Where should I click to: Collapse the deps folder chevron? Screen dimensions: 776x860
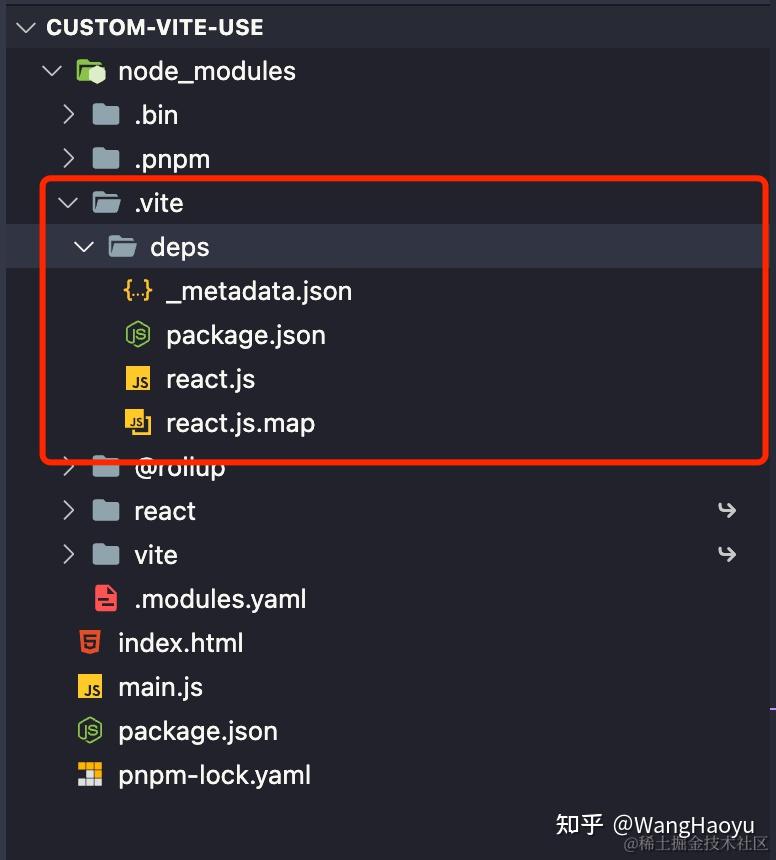[x=84, y=247]
